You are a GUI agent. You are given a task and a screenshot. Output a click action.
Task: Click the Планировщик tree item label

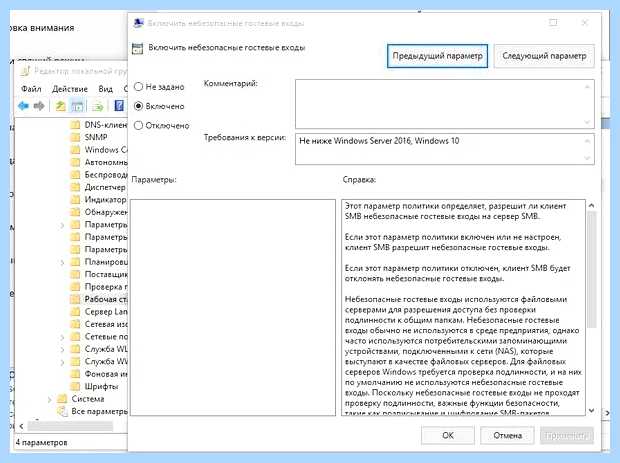pyautogui.click(x=106, y=262)
